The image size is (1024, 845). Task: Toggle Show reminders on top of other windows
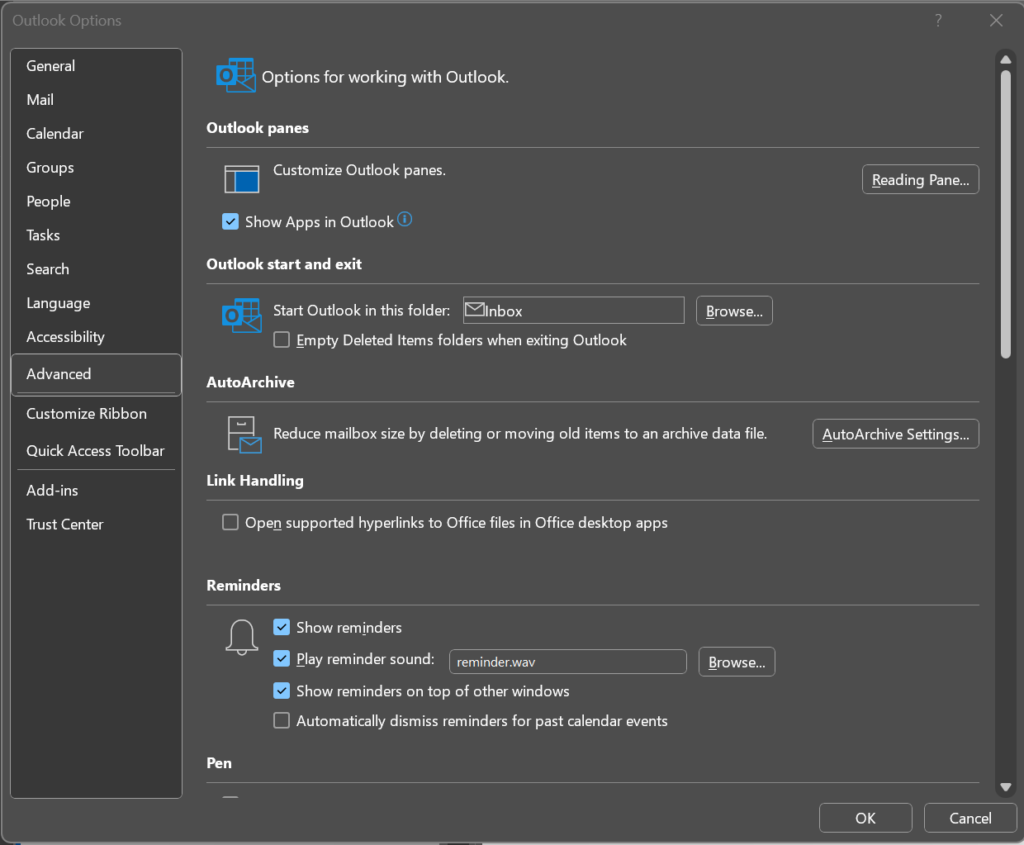pyautogui.click(x=281, y=691)
